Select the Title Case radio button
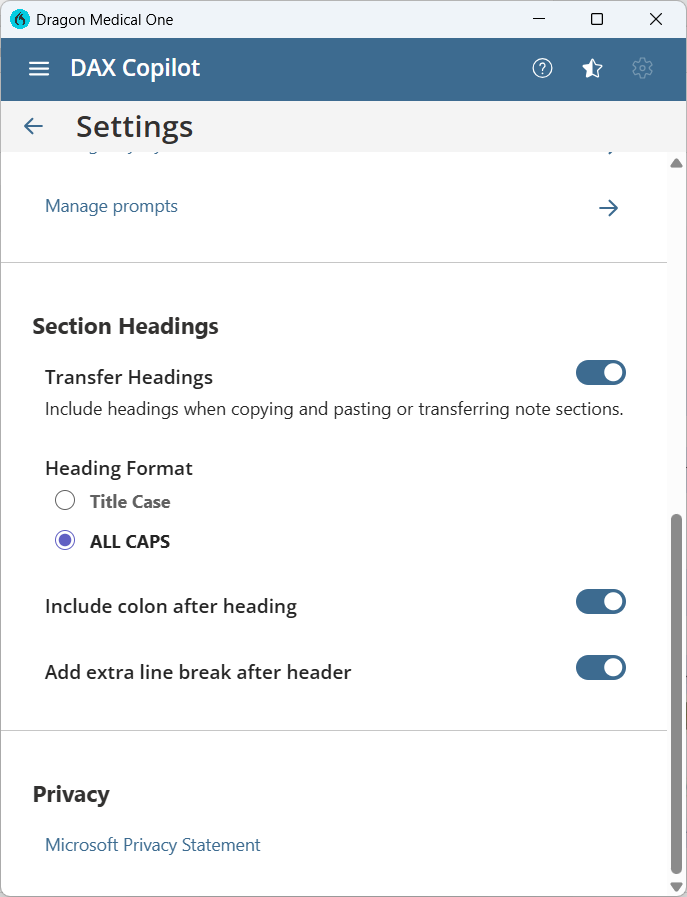 (65, 500)
